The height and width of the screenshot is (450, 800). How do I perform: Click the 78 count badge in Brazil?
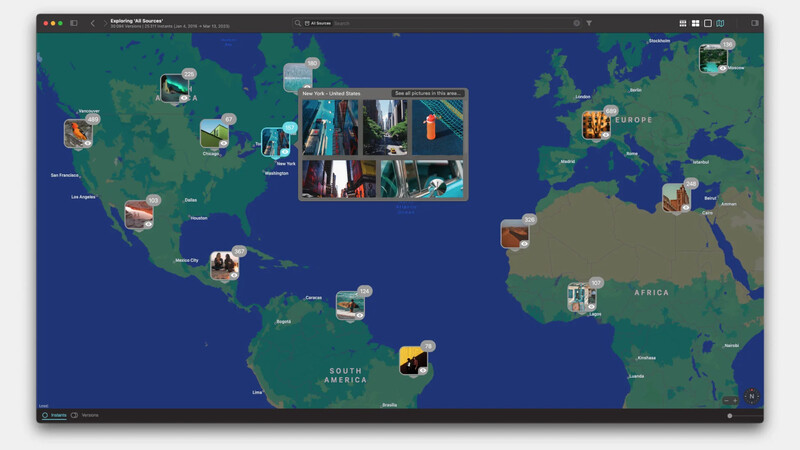coord(428,346)
